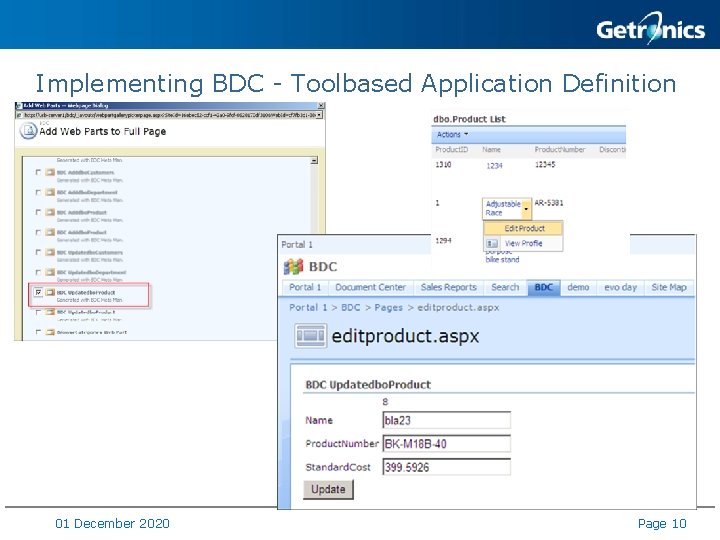Switch to the Sales Reports tab
The height and width of the screenshot is (540, 720).
click(x=449, y=287)
